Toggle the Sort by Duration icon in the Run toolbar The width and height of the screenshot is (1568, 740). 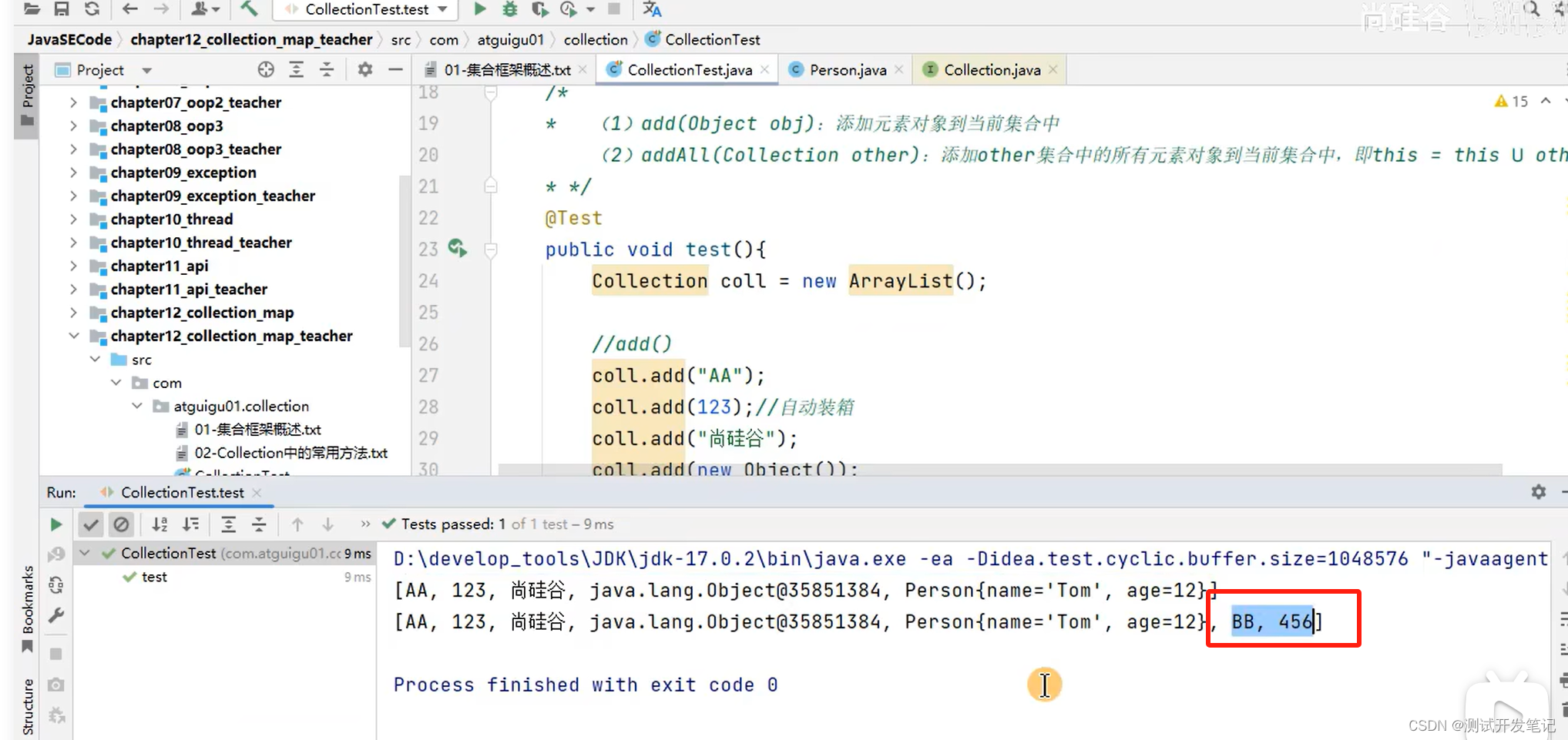pyautogui.click(x=190, y=524)
